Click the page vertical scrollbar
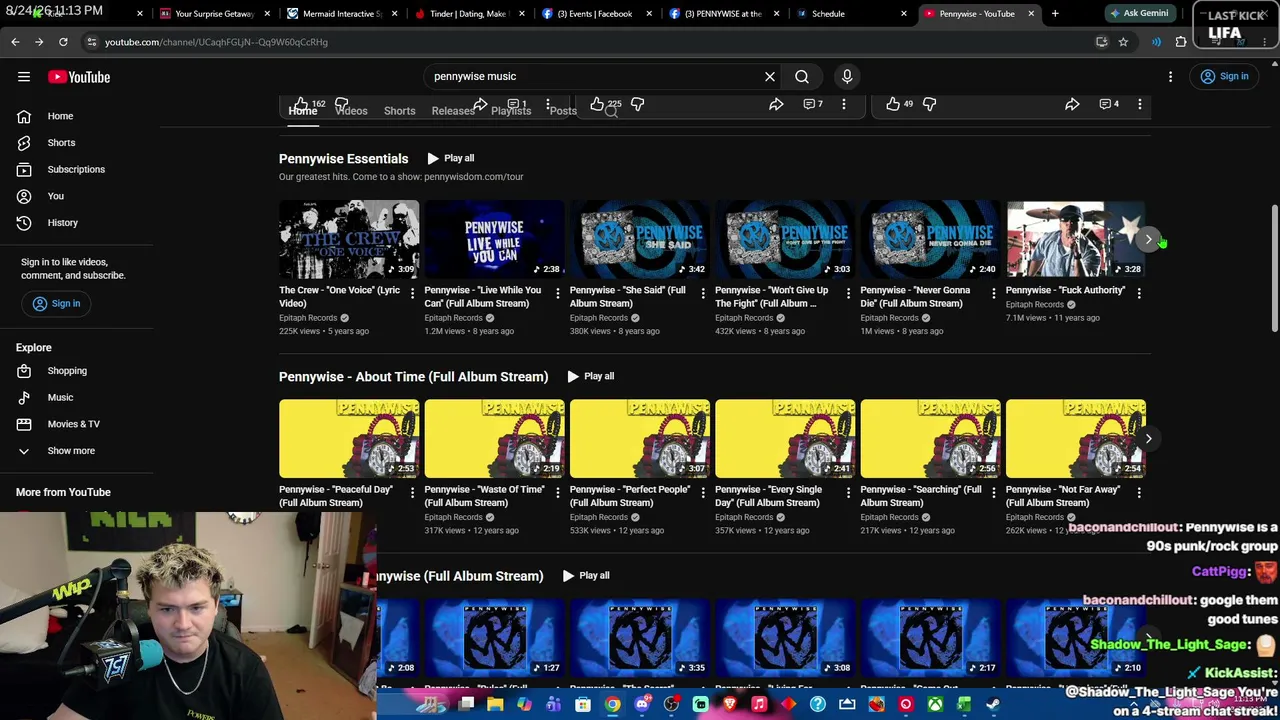Screen dimensions: 1280x720 coord(1274,270)
